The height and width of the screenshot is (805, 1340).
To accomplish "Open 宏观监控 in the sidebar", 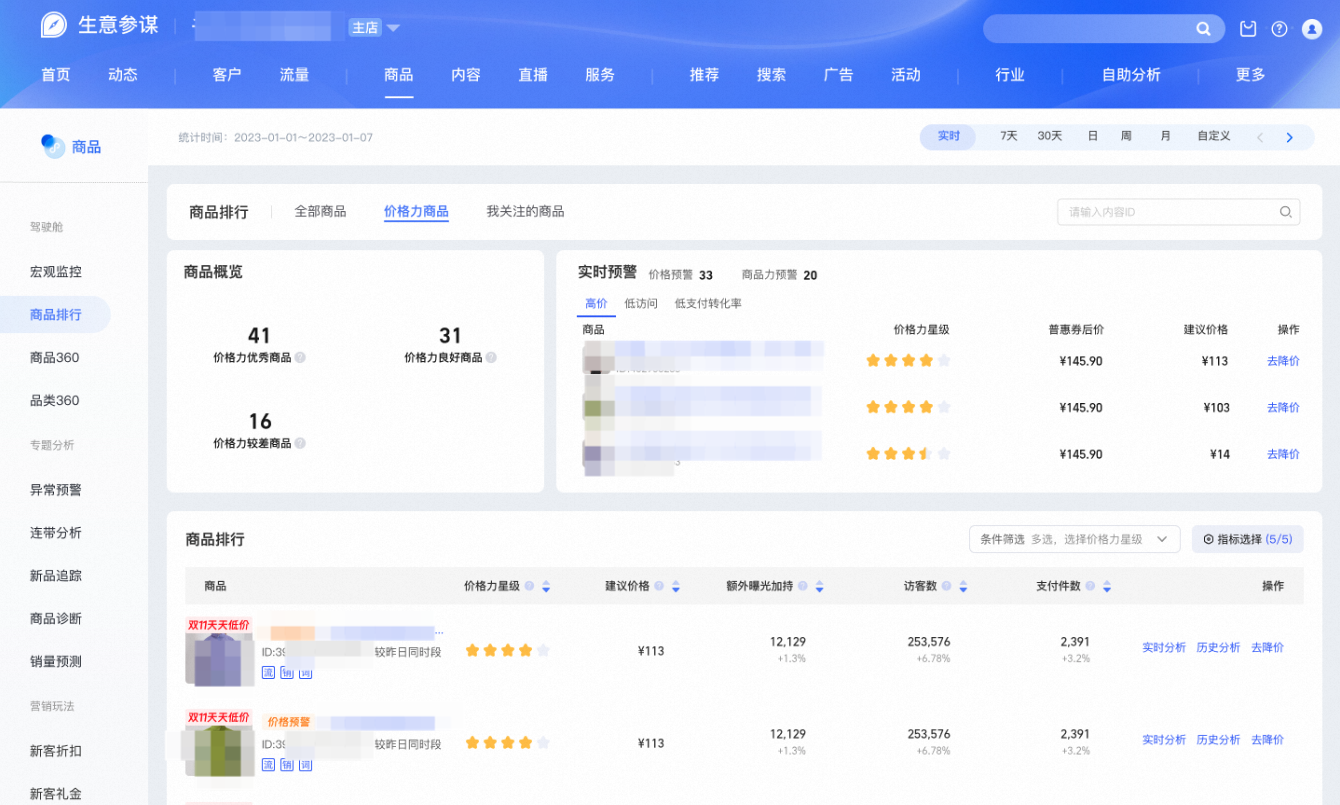I will (56, 271).
